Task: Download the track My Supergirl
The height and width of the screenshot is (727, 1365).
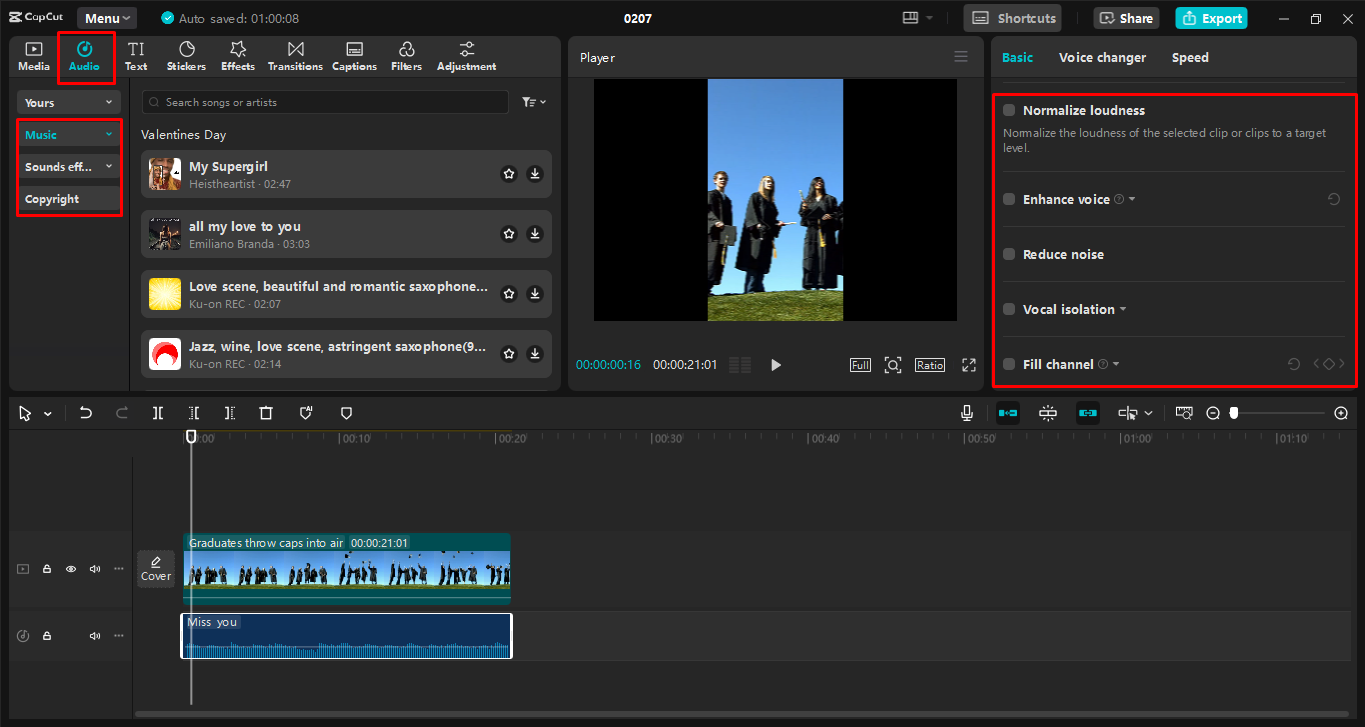Action: point(535,173)
